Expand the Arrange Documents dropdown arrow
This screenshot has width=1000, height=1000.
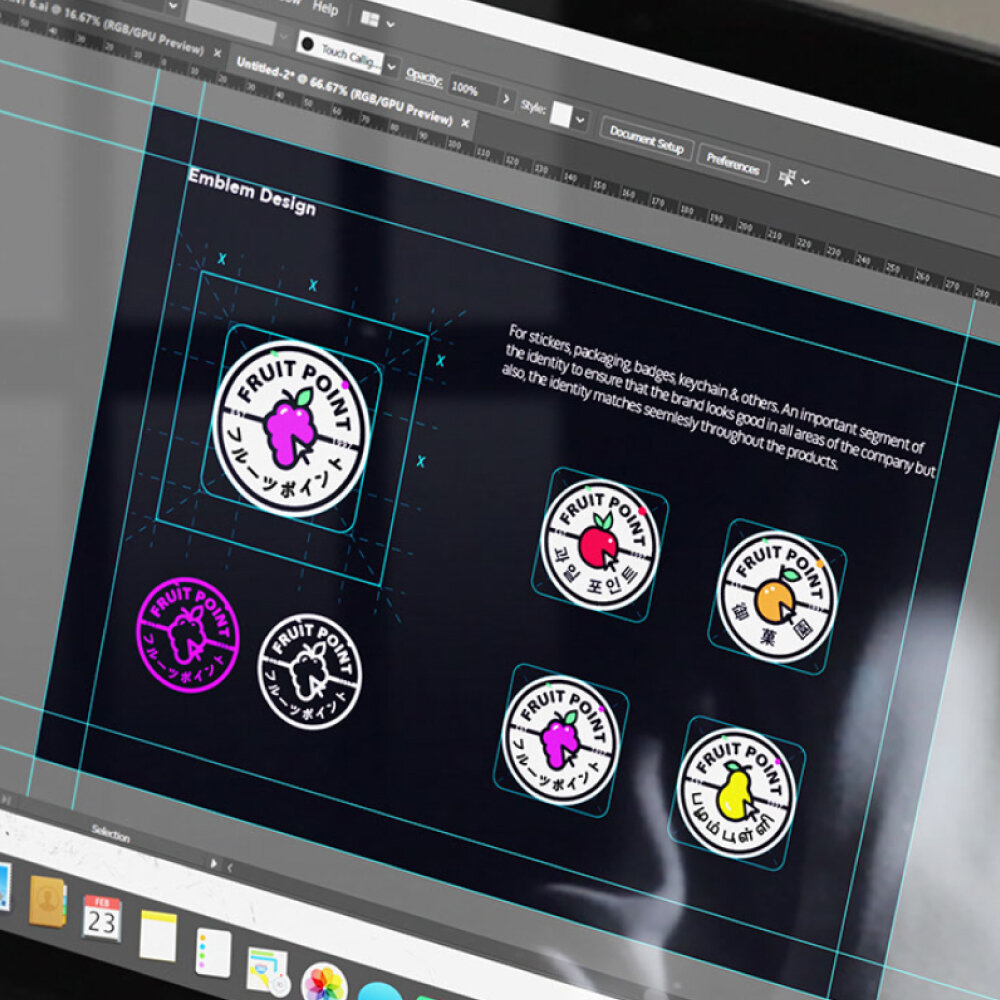390,25
